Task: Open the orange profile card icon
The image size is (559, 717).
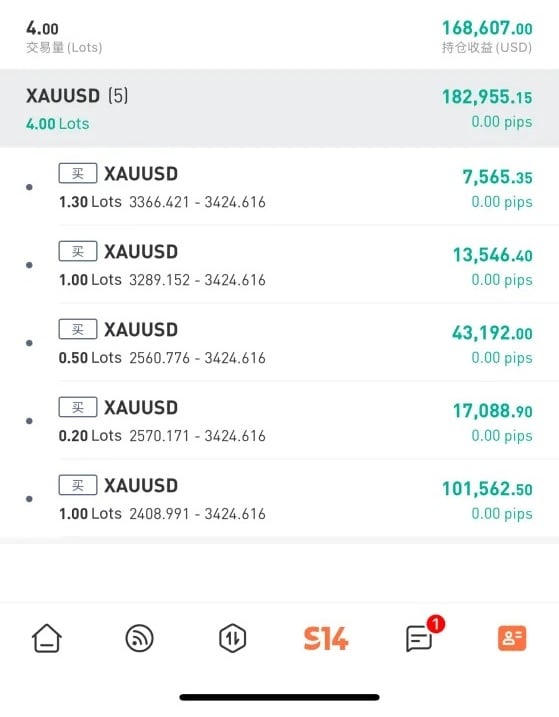Action: (x=512, y=638)
